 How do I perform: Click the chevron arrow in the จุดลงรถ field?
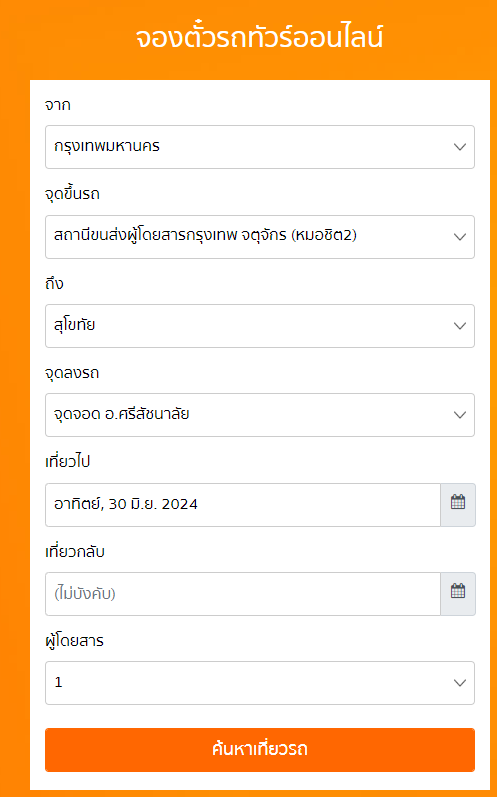click(x=460, y=415)
